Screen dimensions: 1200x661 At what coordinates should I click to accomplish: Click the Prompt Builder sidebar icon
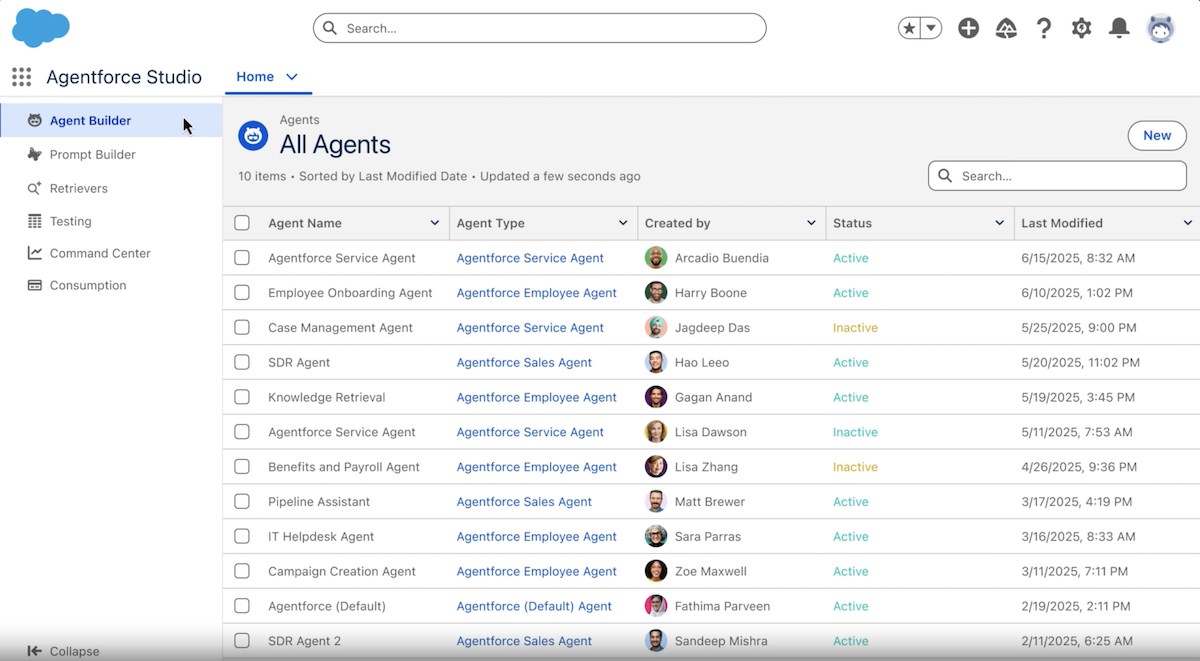pyautogui.click(x=35, y=155)
